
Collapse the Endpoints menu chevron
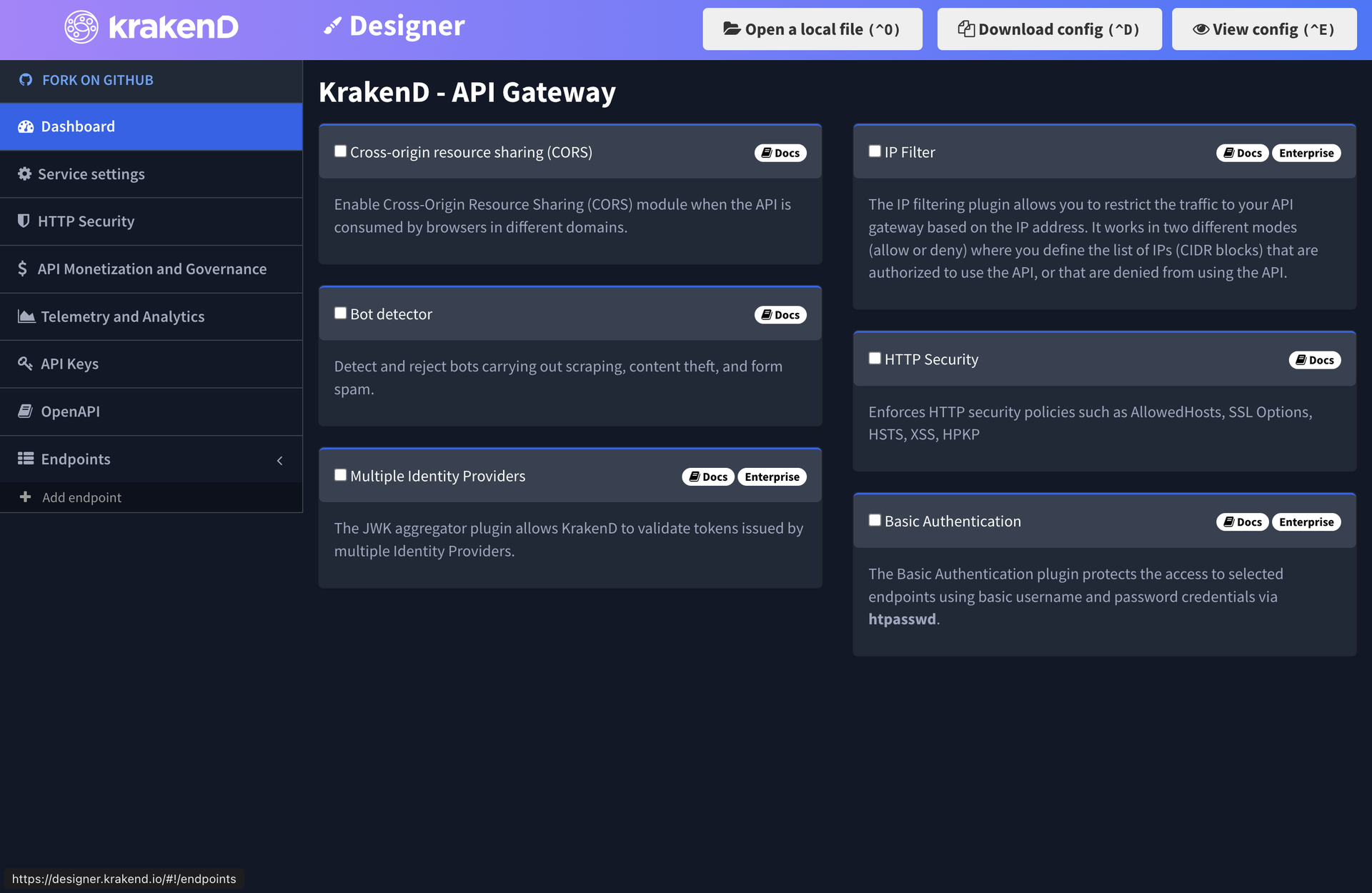click(280, 461)
